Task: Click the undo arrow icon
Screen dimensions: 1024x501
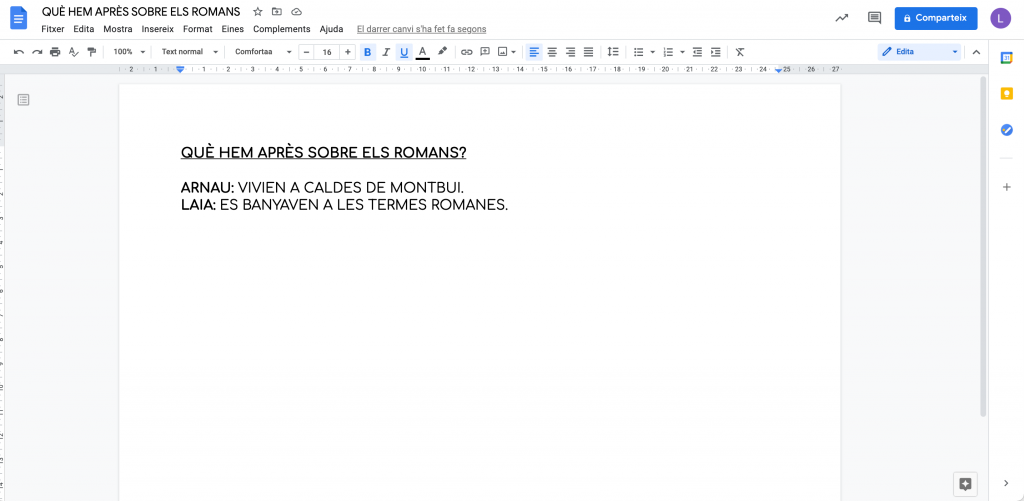Action: [19, 52]
